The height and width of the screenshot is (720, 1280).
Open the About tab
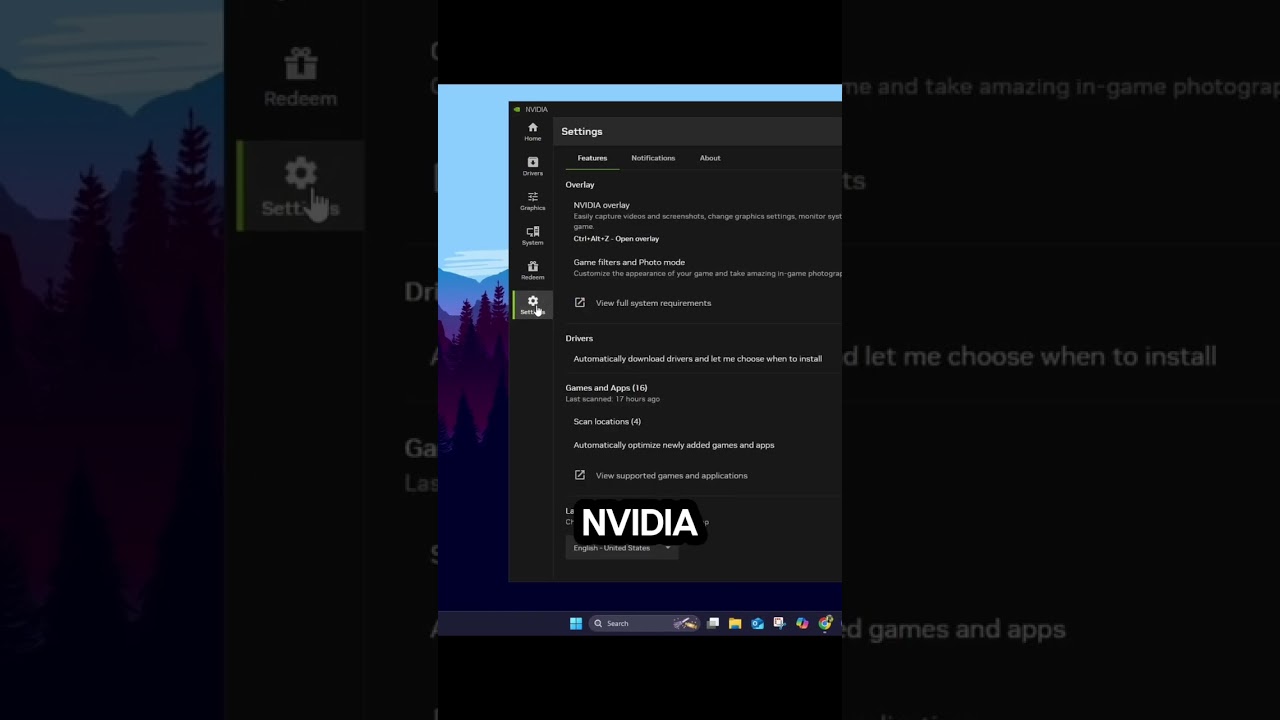[710, 158]
